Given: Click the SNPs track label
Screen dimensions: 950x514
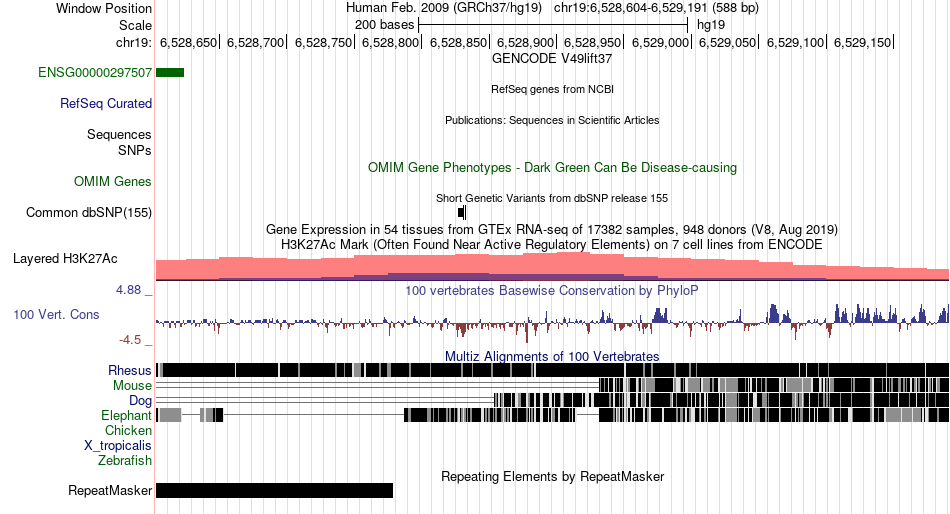Looking at the screenshot, I should point(135,150).
